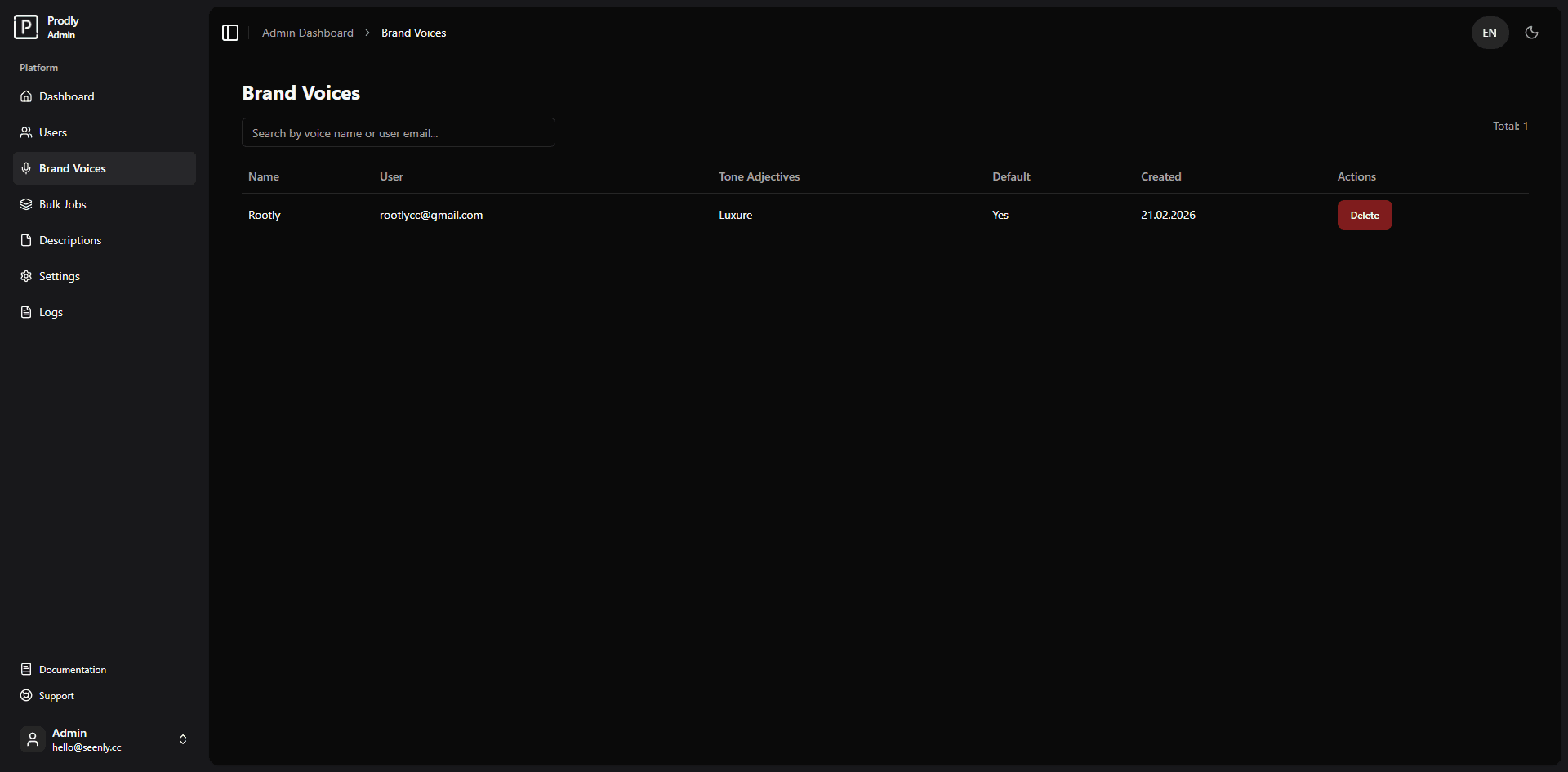Image resolution: width=1568 pixels, height=772 pixels.
Task: Click the Logs document icon
Action: [26, 312]
